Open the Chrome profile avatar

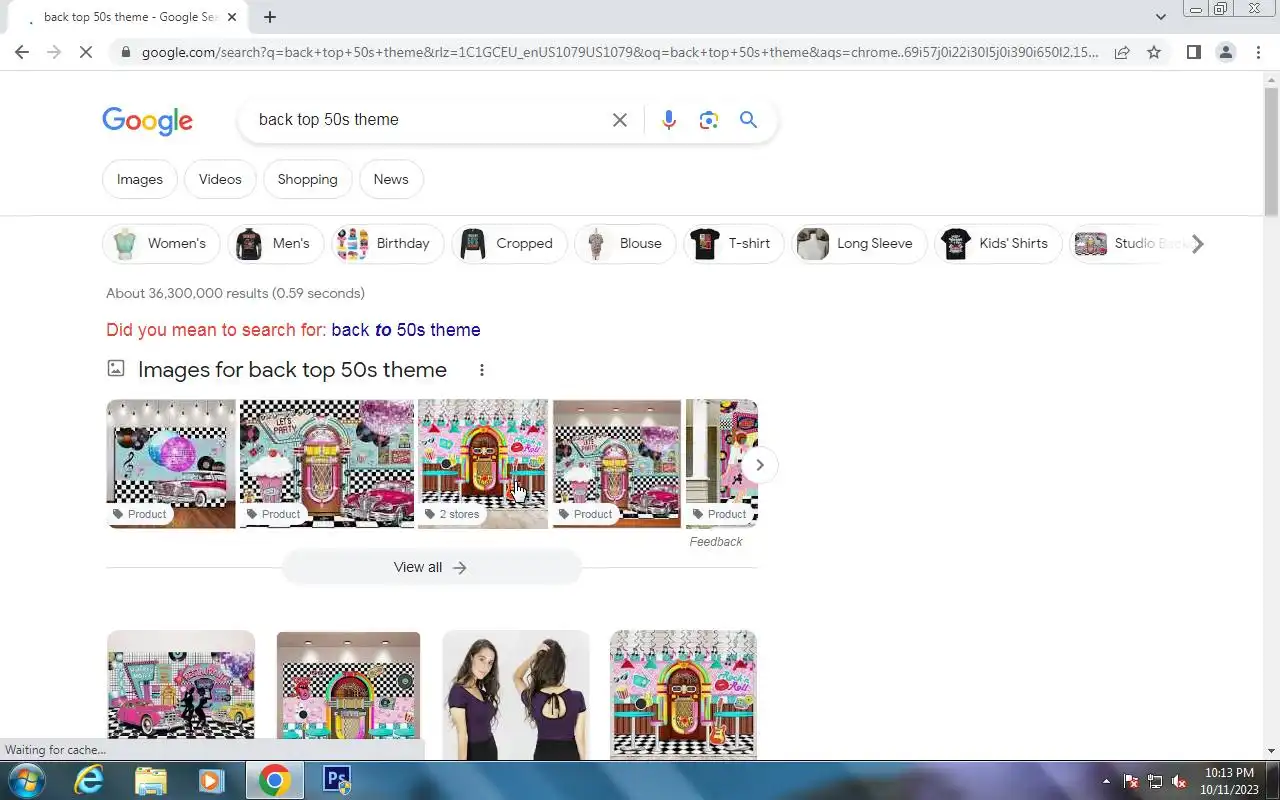[1226, 52]
